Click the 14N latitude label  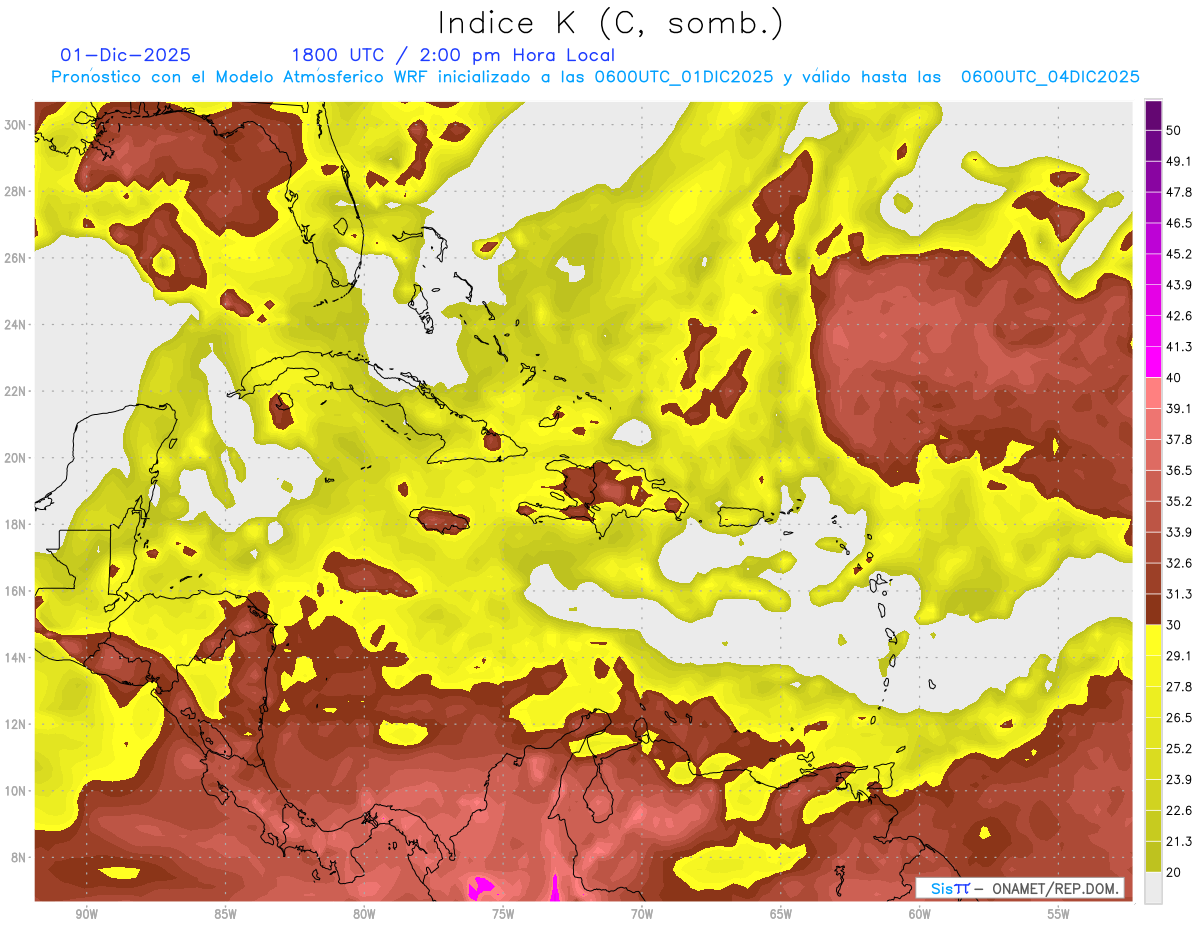tap(16, 657)
